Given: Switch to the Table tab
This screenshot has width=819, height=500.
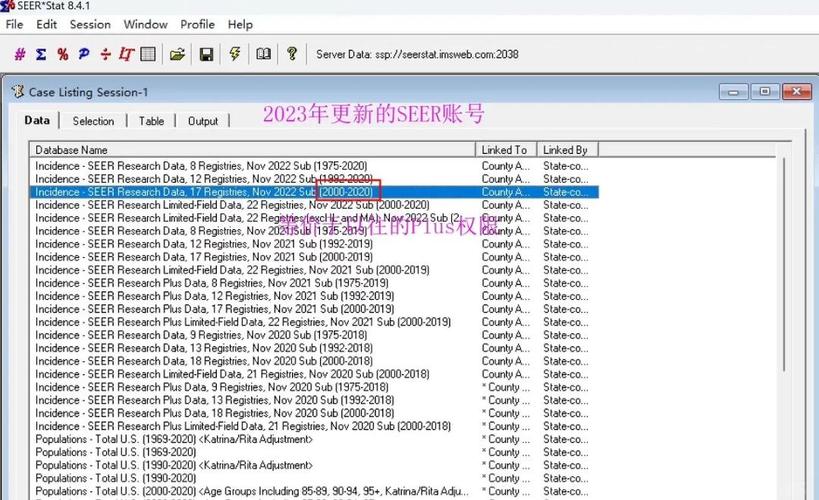Looking at the screenshot, I should click(151, 121).
